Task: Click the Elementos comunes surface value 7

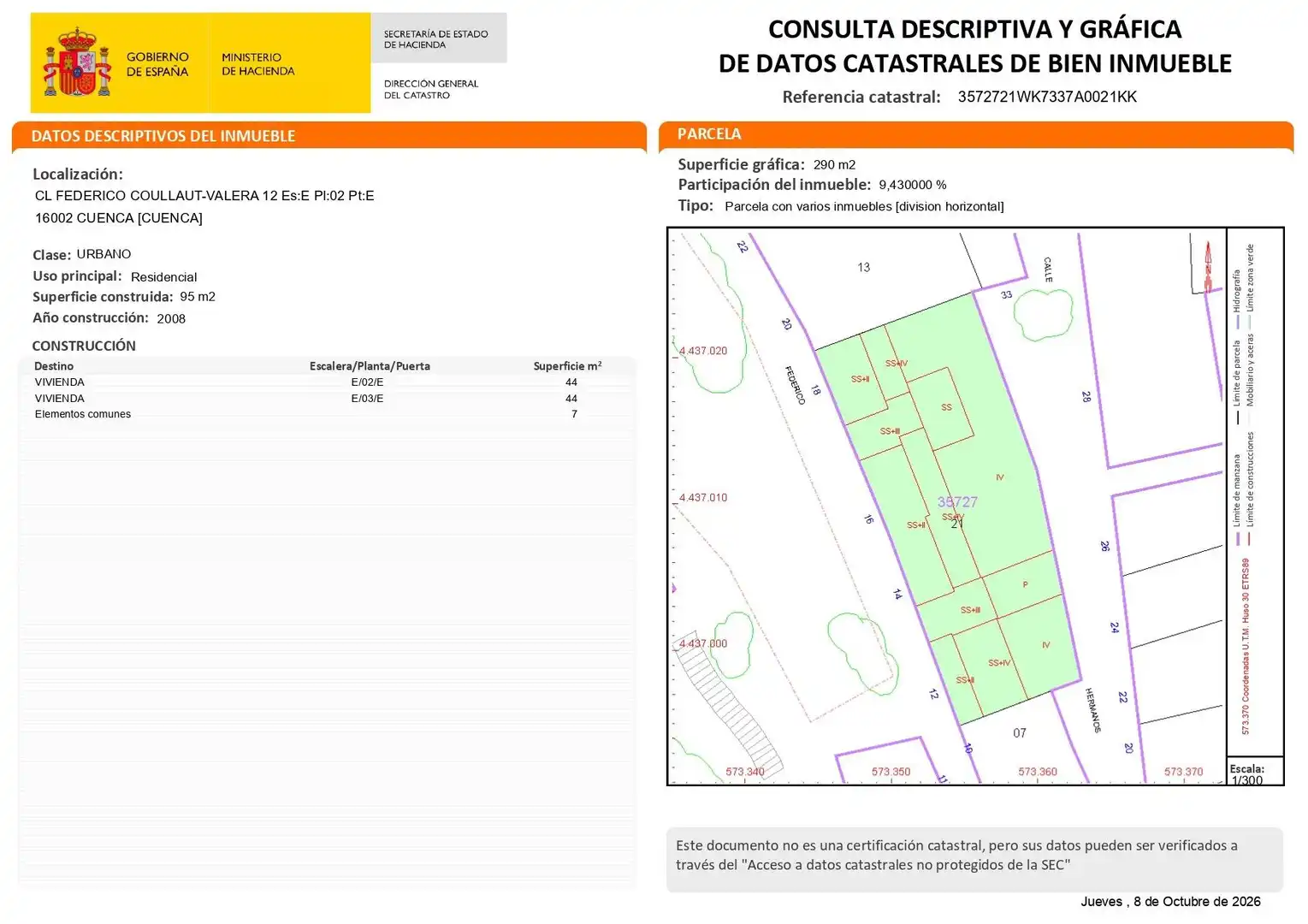Action: tap(574, 414)
